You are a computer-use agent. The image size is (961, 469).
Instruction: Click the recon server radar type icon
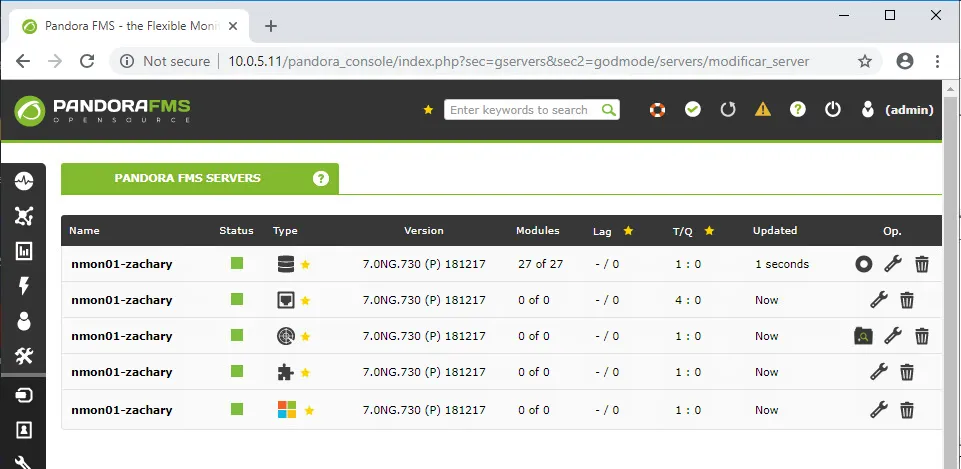(286, 336)
